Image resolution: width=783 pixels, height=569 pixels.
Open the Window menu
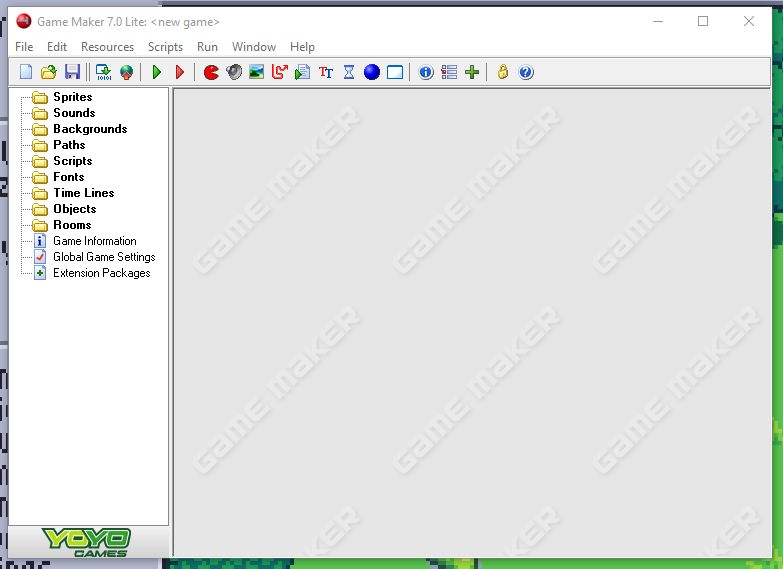click(254, 46)
